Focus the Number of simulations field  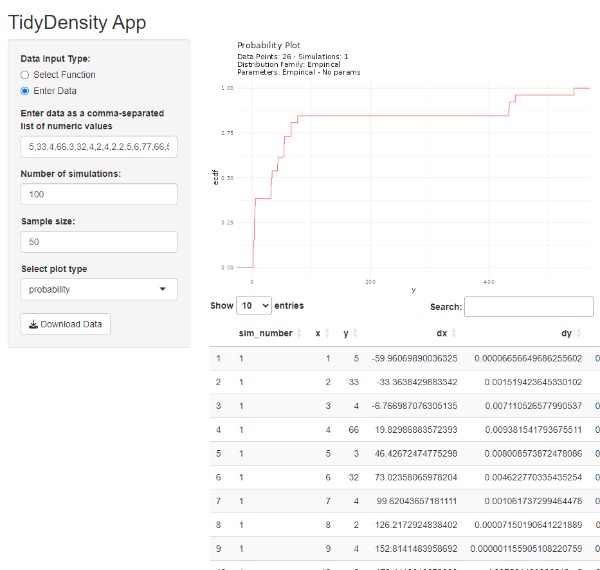[x=98, y=194]
